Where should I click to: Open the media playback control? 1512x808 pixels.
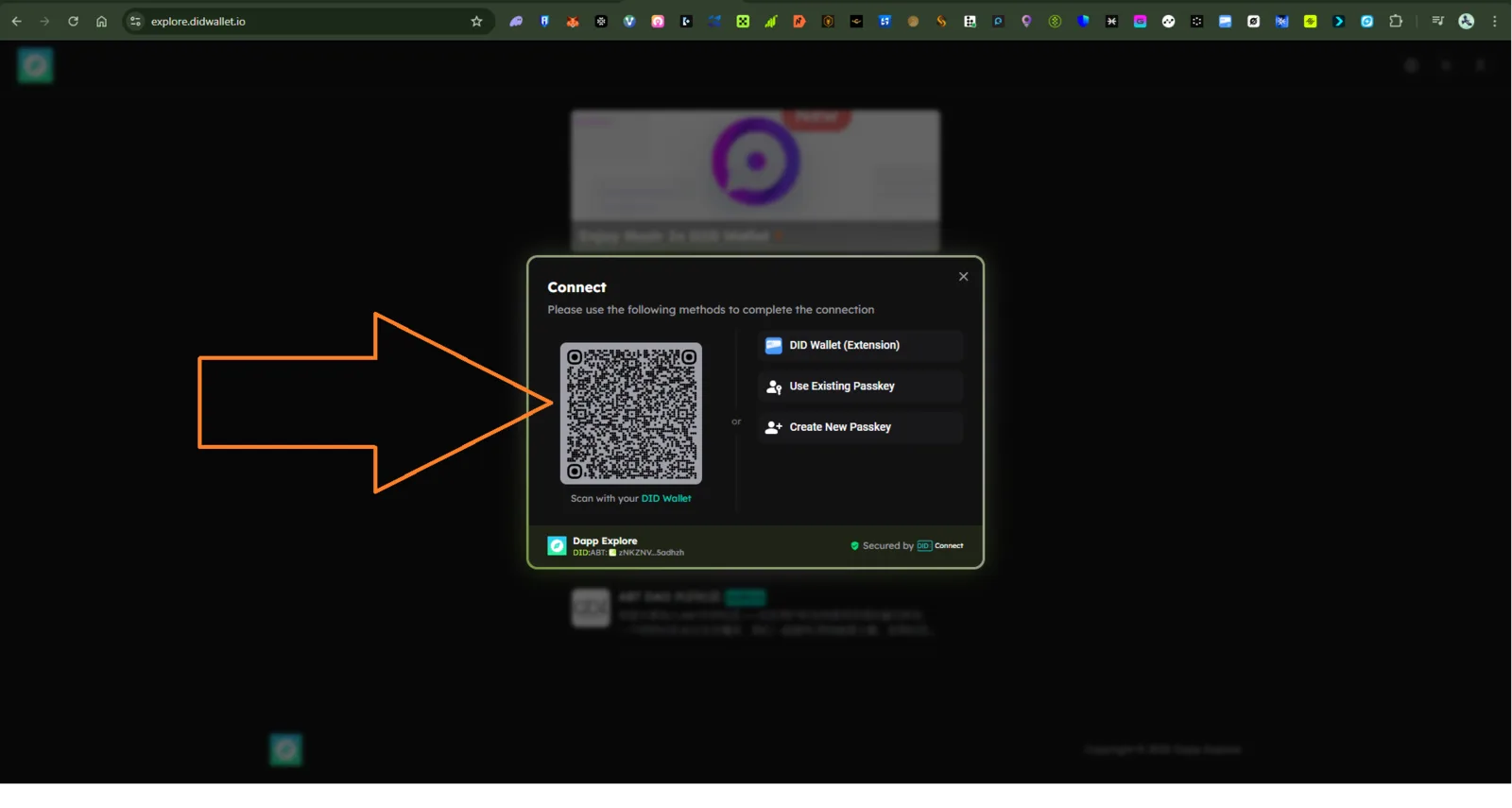click(1437, 22)
